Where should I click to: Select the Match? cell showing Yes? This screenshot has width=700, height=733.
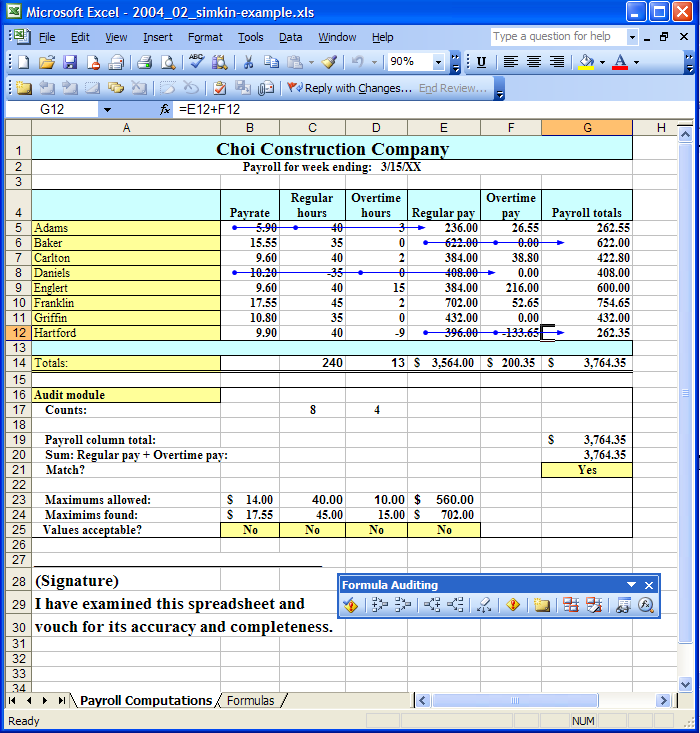click(x=587, y=470)
